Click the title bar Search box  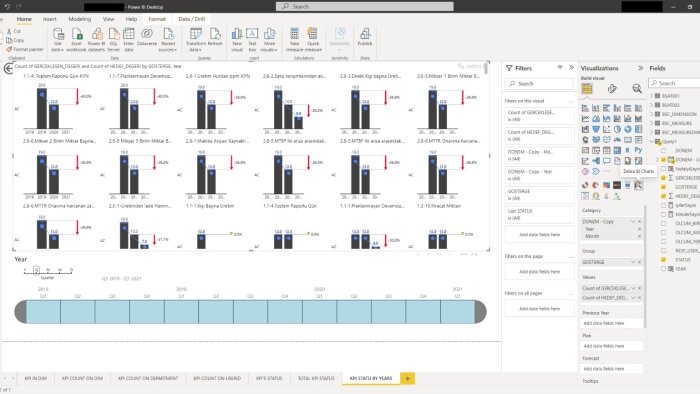[365, 6]
